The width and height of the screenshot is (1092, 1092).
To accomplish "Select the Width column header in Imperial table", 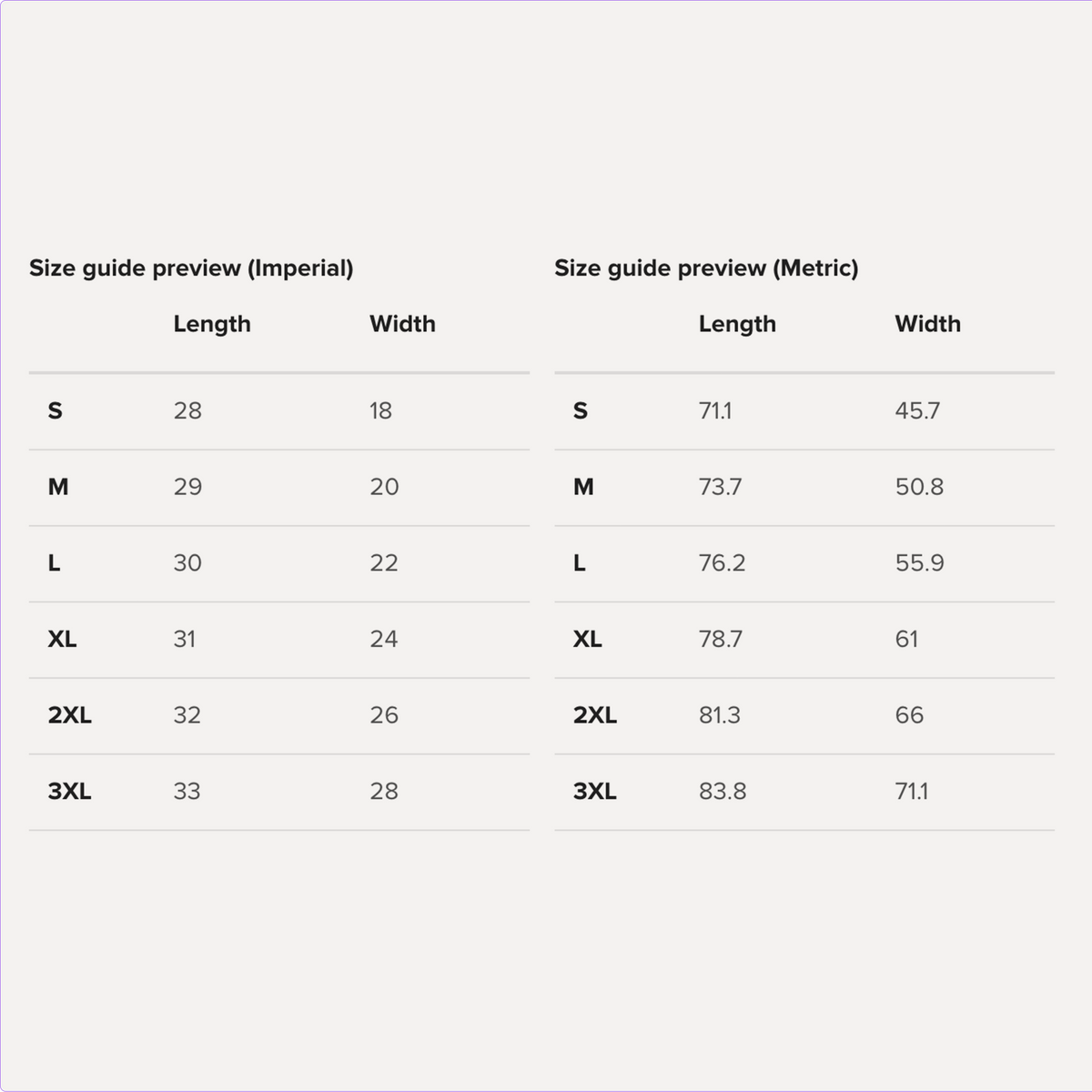I will point(402,324).
